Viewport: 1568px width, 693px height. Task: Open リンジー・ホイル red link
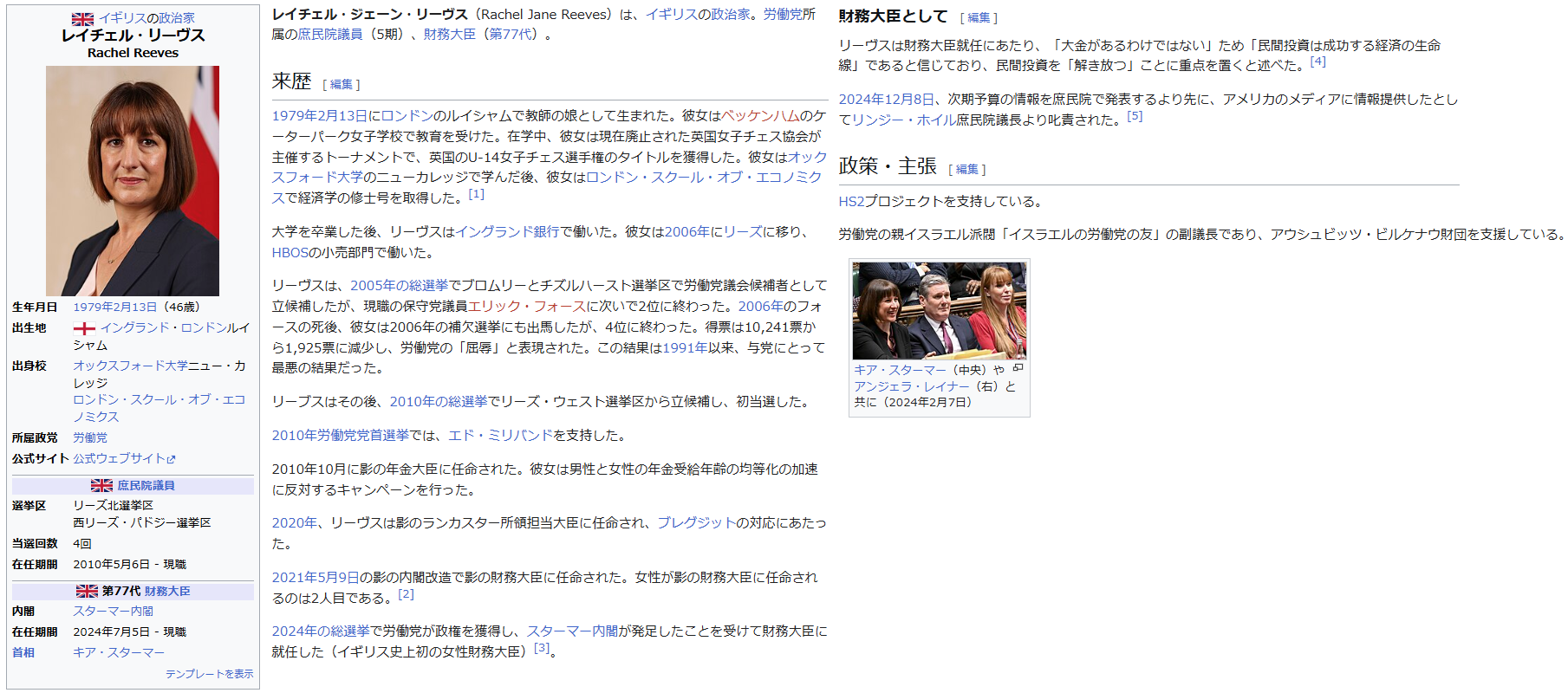point(903,120)
